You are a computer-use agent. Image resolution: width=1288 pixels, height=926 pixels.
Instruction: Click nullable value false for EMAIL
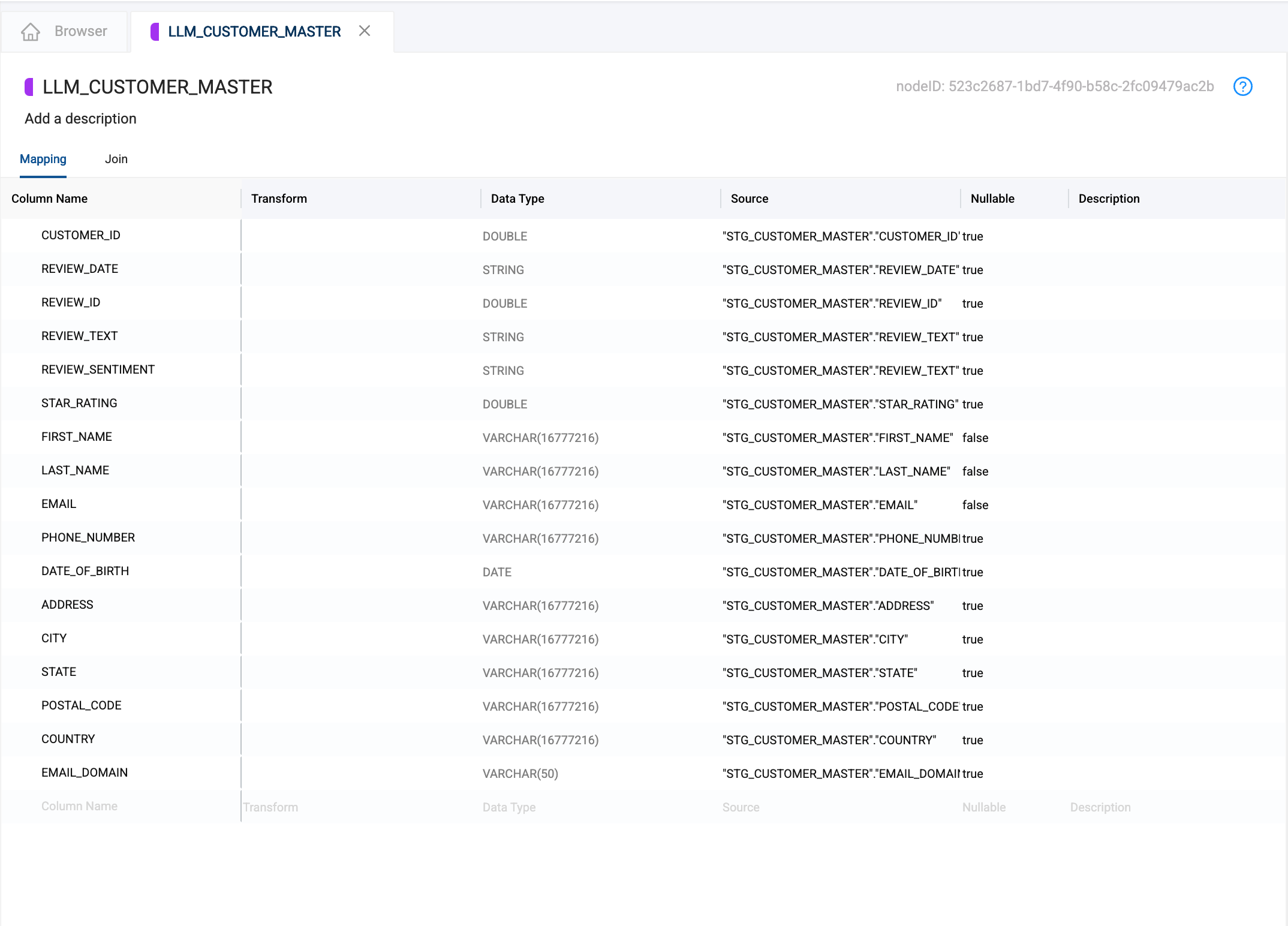[x=975, y=505]
